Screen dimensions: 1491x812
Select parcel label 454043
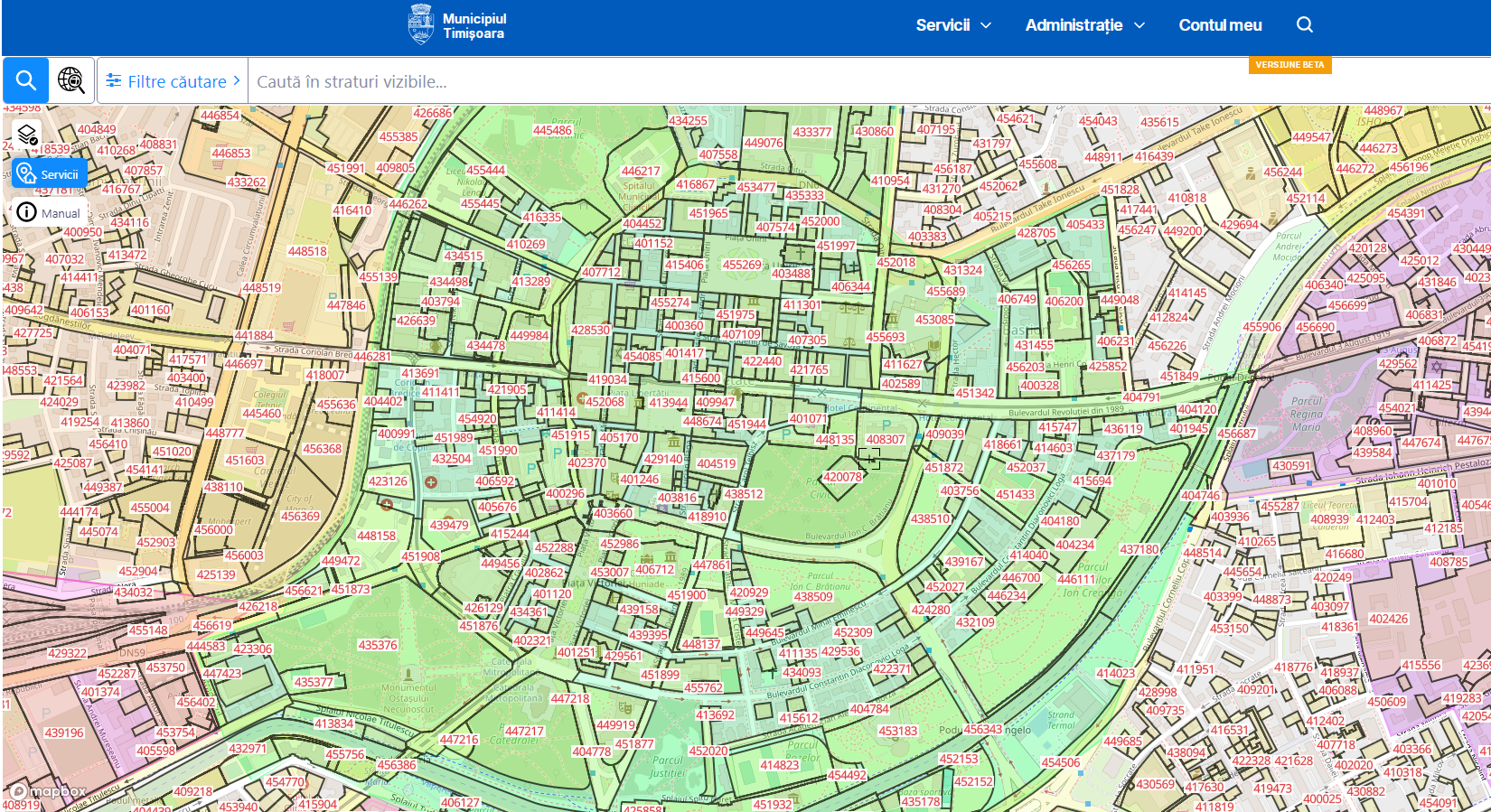1098,121
